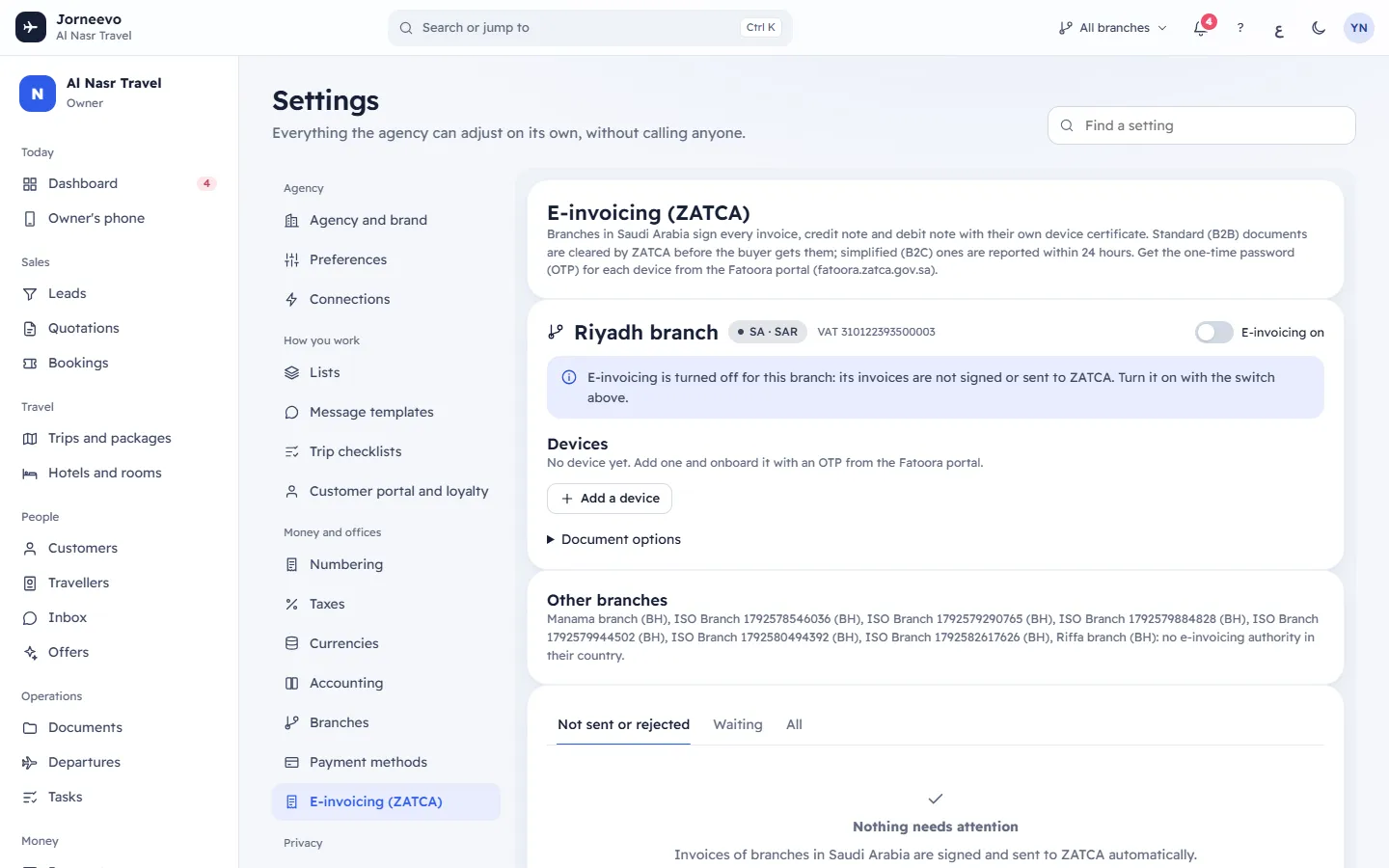Open the Lists settings section
Image resolution: width=1389 pixels, height=868 pixels.
pos(386,372)
